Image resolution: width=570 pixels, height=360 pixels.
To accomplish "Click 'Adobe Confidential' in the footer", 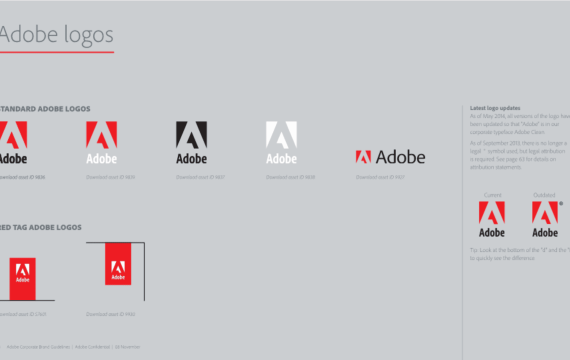I will [92, 347].
